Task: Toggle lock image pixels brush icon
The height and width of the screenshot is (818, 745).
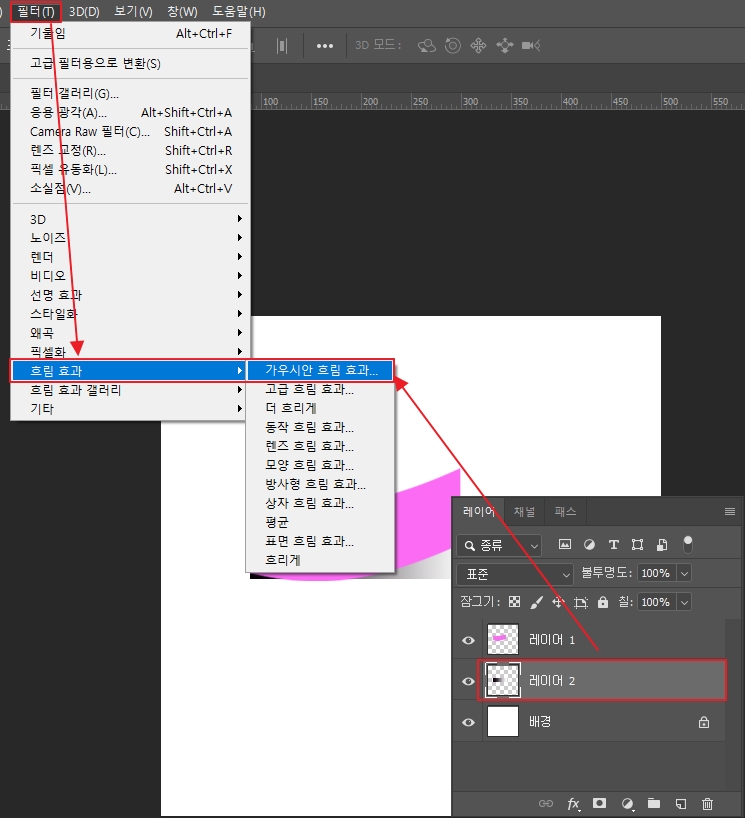Action: click(x=536, y=602)
